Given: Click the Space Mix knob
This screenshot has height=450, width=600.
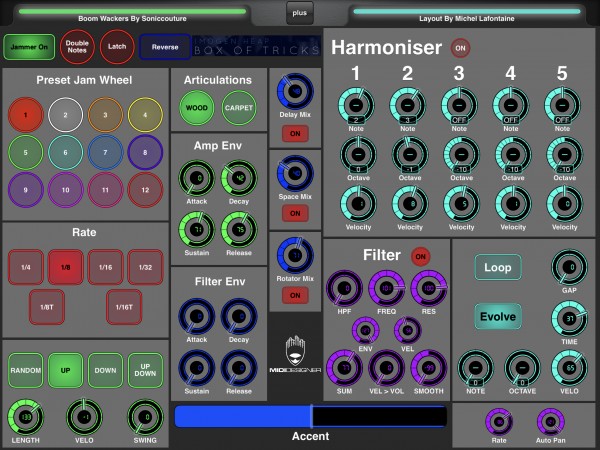Looking at the screenshot, I should (x=295, y=173).
